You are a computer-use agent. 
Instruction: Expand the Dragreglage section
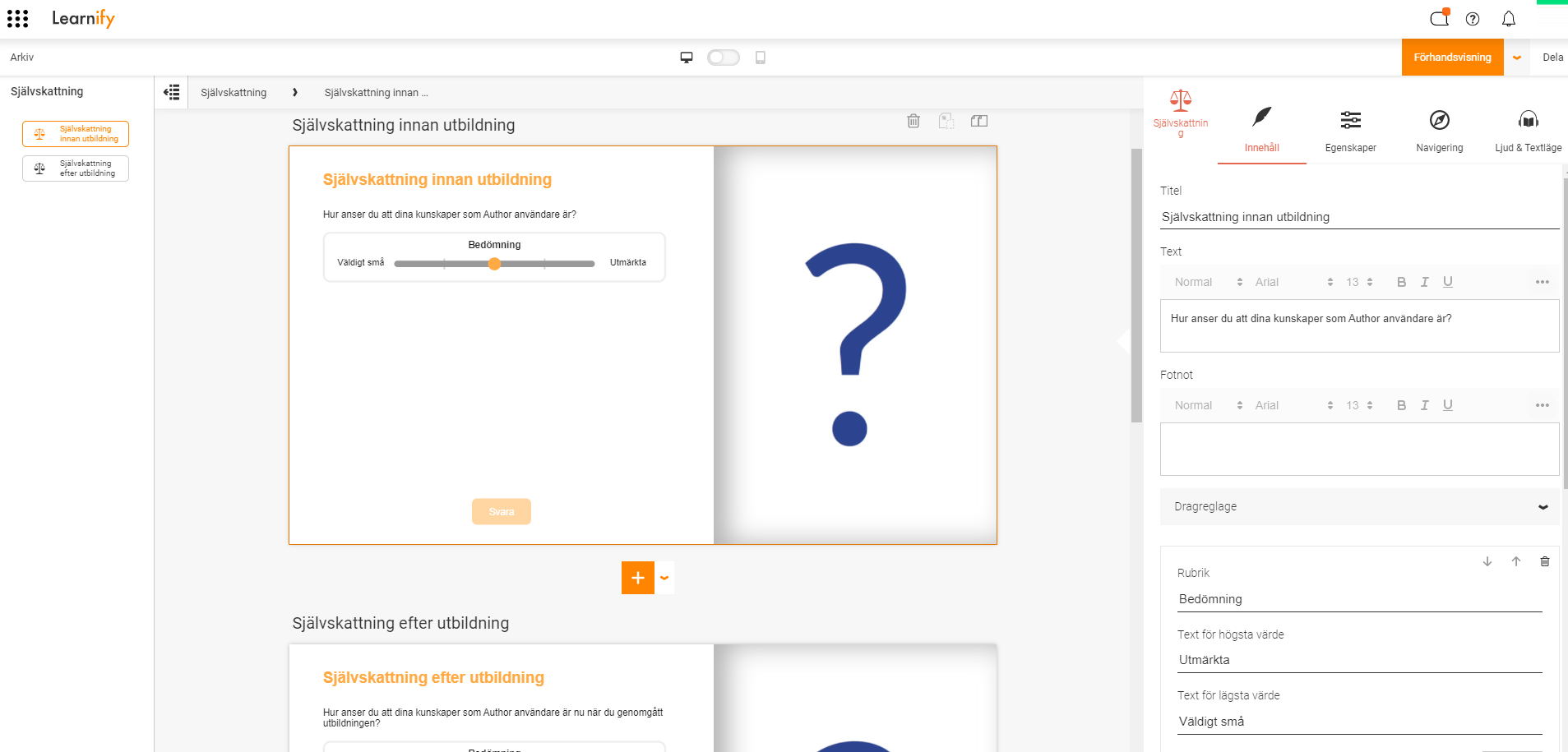pyautogui.click(x=1359, y=506)
